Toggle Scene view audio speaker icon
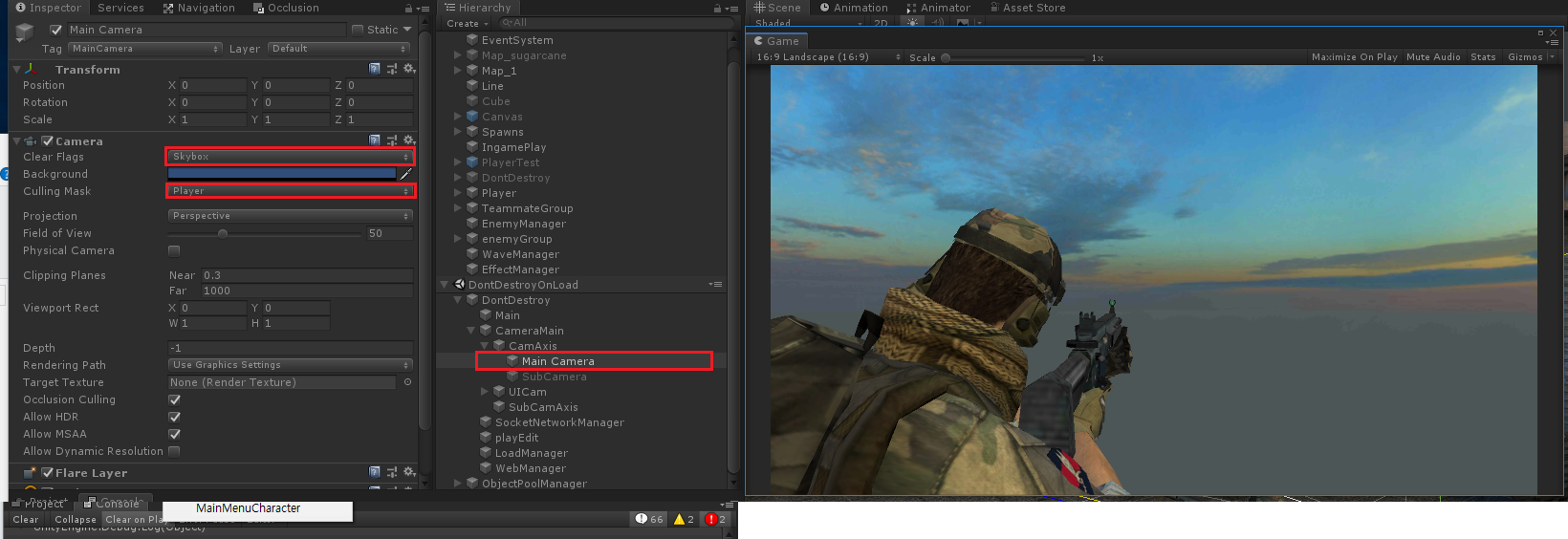The height and width of the screenshot is (539, 1568). 937,23
